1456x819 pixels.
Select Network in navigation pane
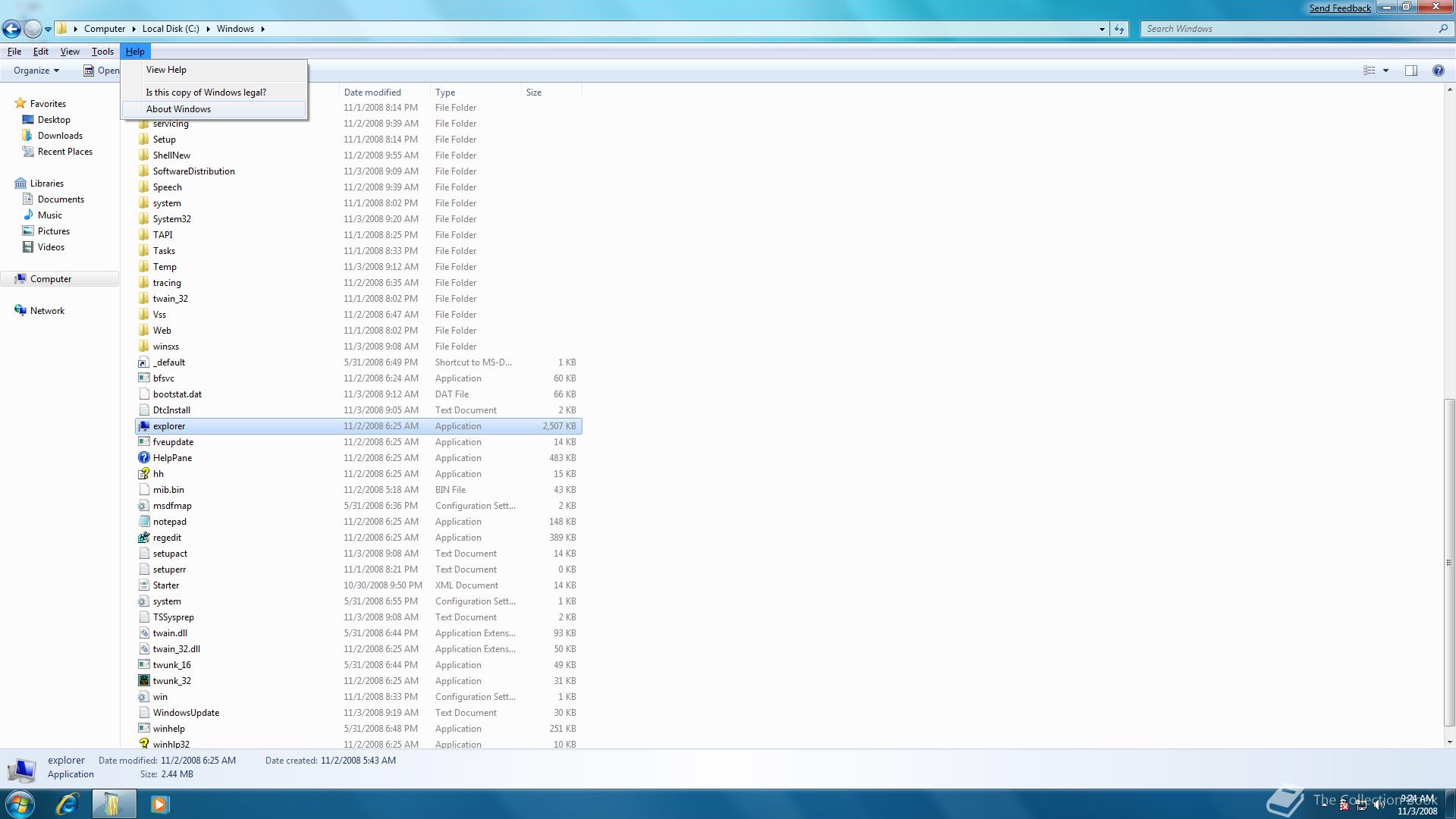coord(47,311)
